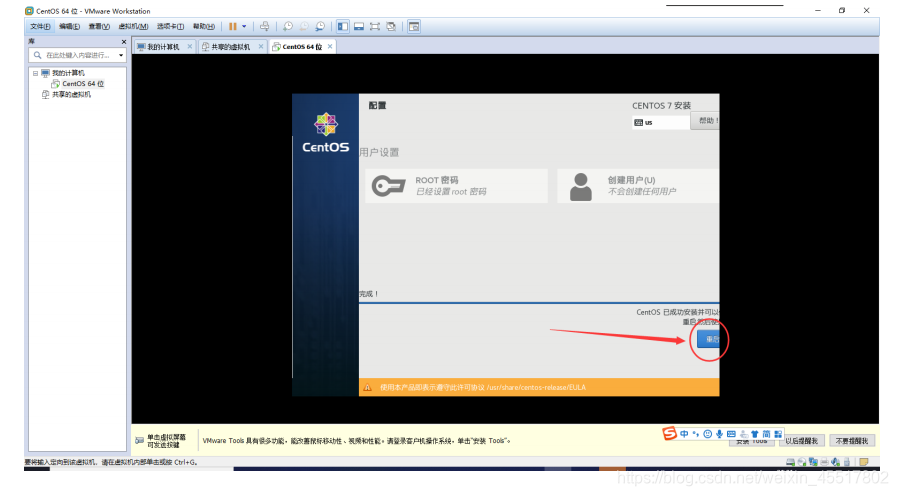Toggle the thumbnail bar view icon
Viewport: 898px width, 496px height.
(x=359, y=26)
